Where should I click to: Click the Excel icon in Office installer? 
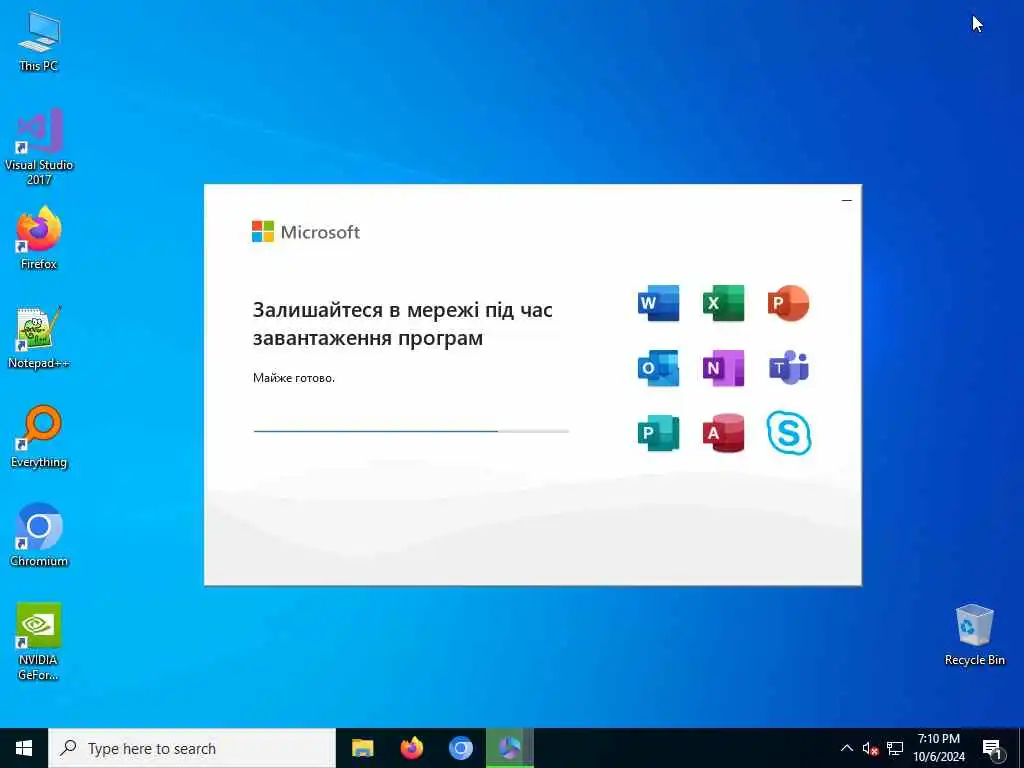(x=724, y=303)
